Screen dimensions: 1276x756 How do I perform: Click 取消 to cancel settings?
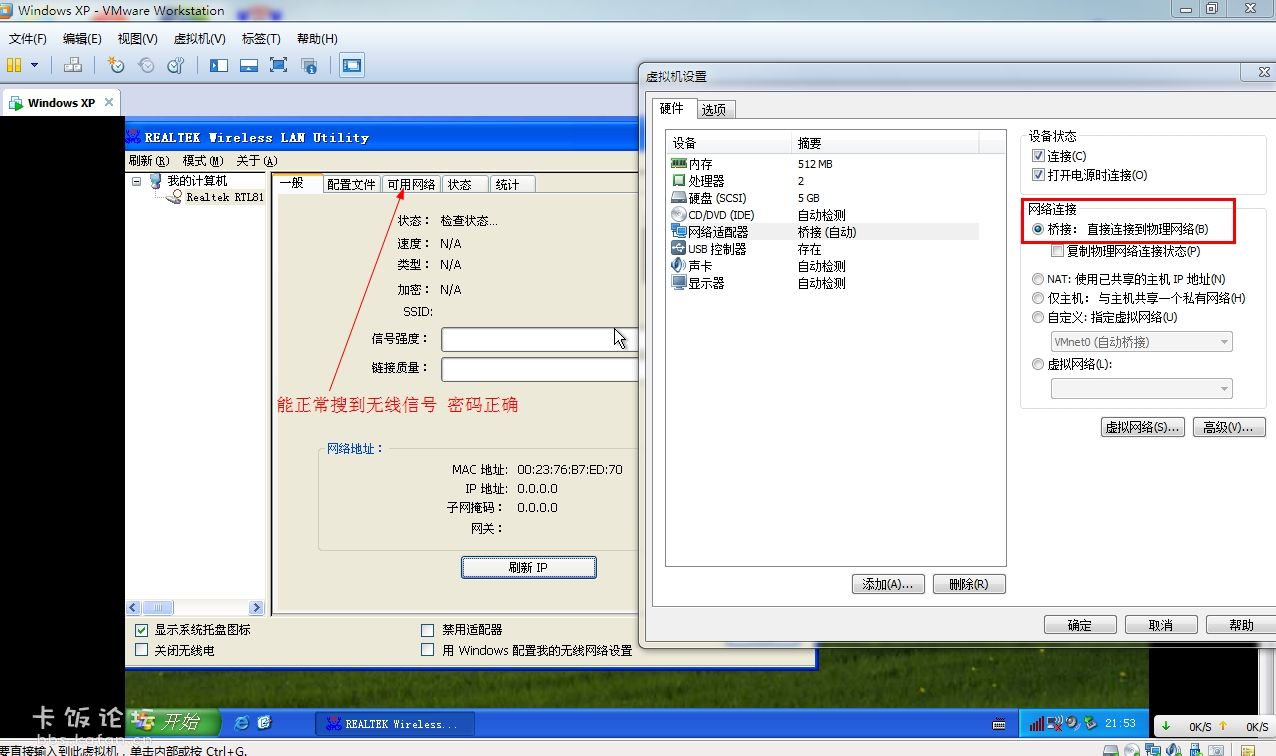[1161, 625]
